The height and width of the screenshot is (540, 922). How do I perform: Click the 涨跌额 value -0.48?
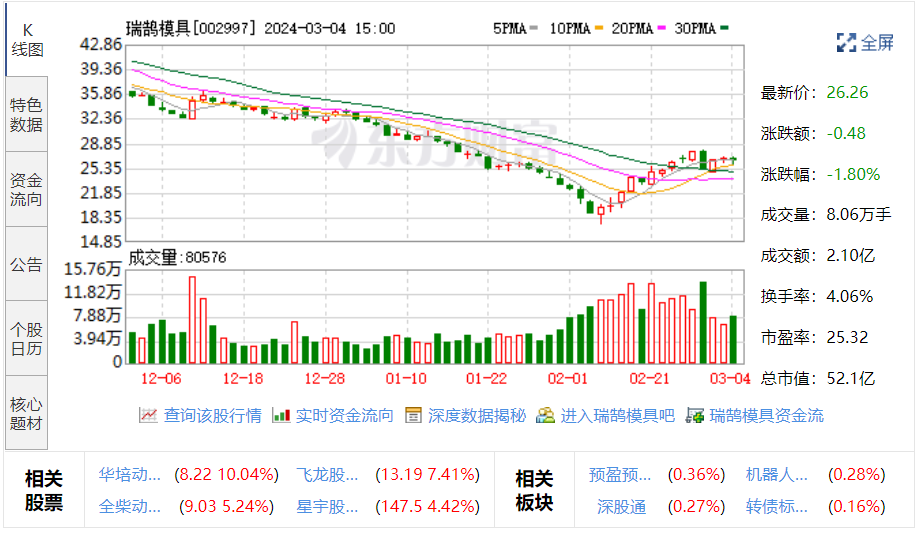(846, 134)
